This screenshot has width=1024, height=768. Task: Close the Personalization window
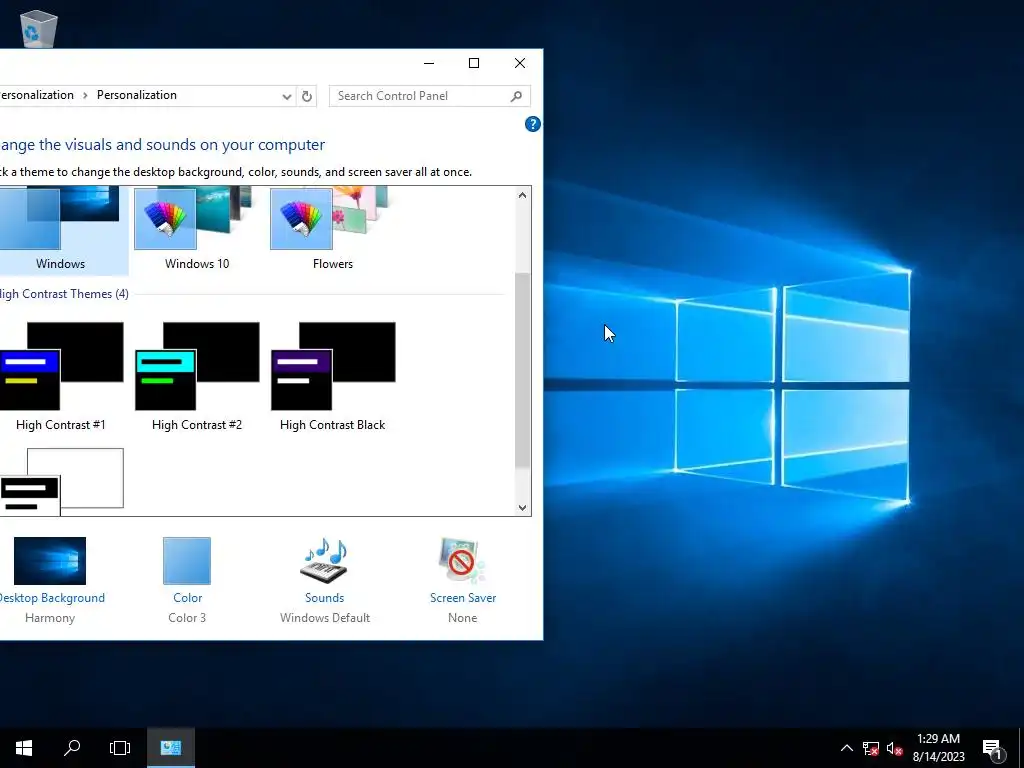[520, 63]
